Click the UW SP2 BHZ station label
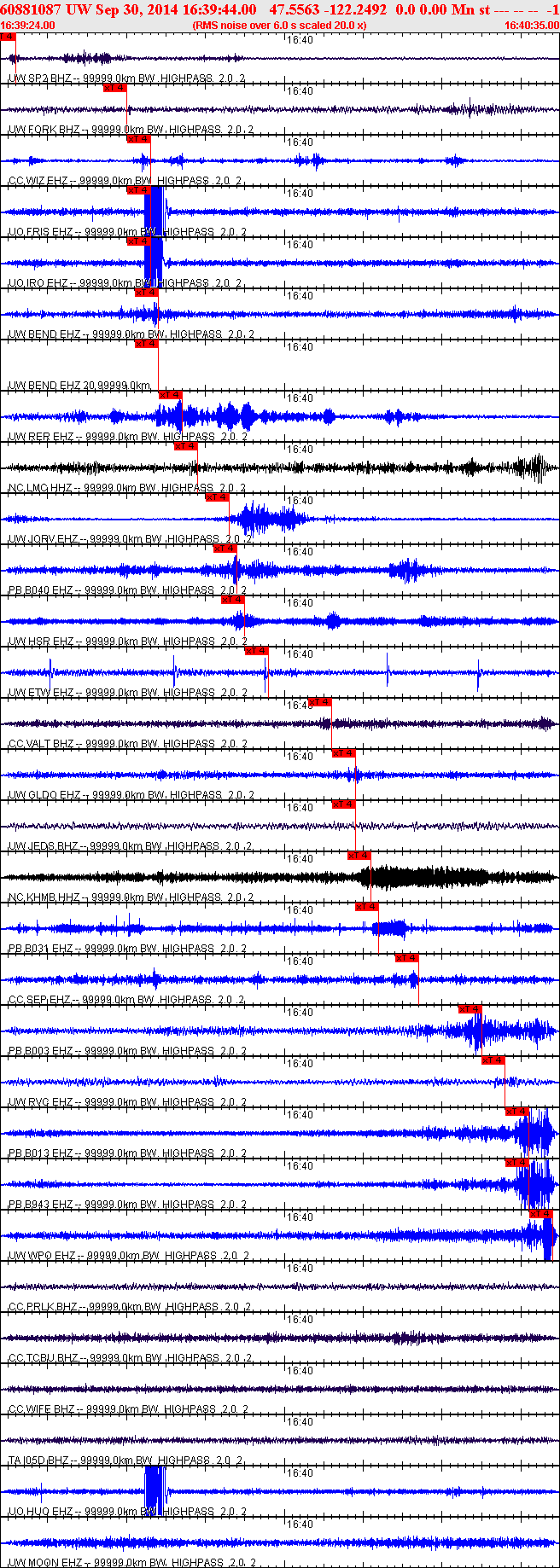Image resolution: width=560 pixels, height=1568 pixels. (40, 78)
